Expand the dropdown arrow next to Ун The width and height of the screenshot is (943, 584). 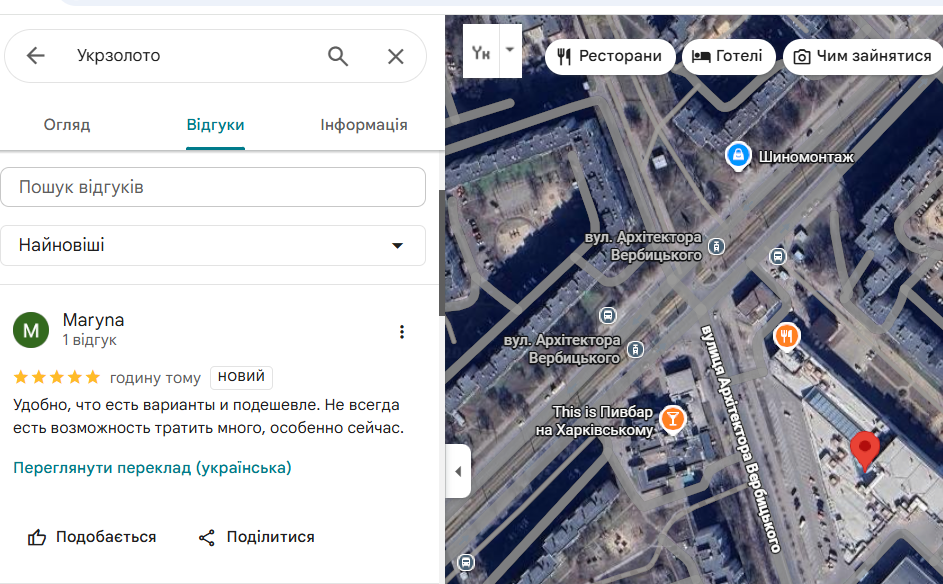click(x=510, y=51)
